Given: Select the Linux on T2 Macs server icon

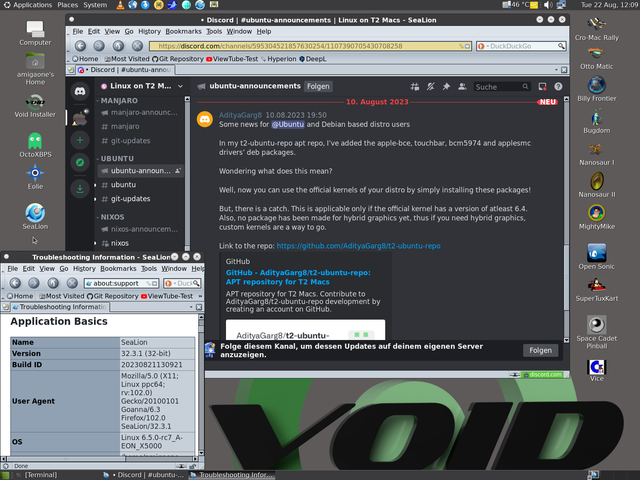Looking at the screenshot, I should [x=80, y=118].
